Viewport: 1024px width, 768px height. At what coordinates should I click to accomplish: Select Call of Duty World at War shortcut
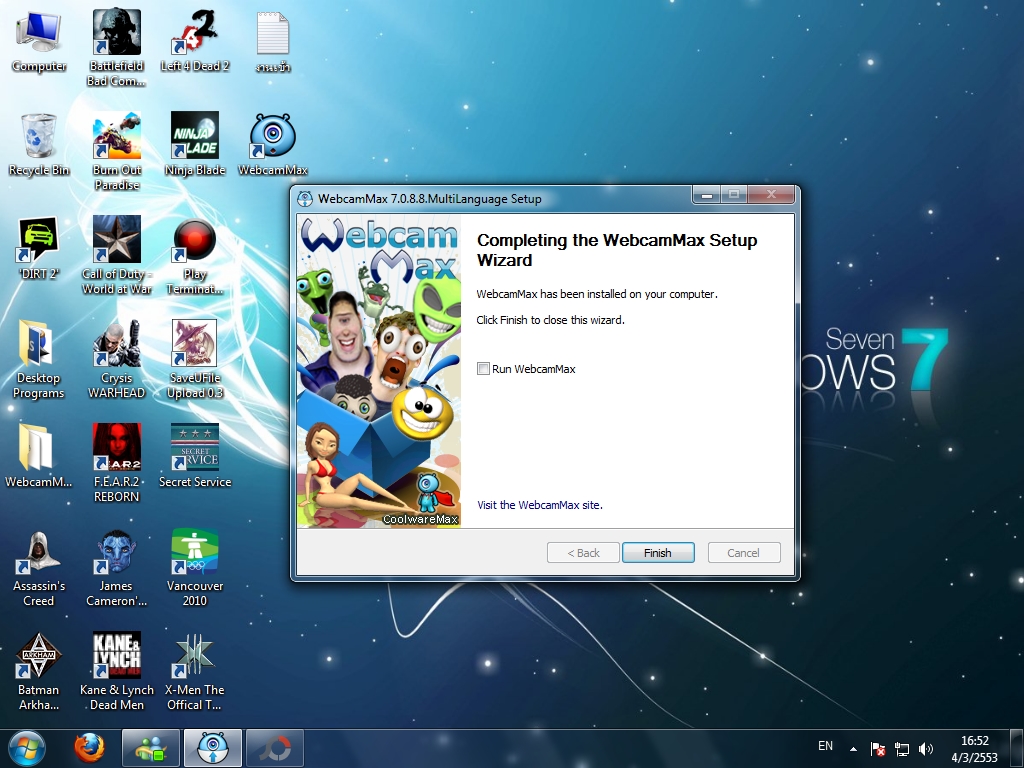click(x=116, y=255)
